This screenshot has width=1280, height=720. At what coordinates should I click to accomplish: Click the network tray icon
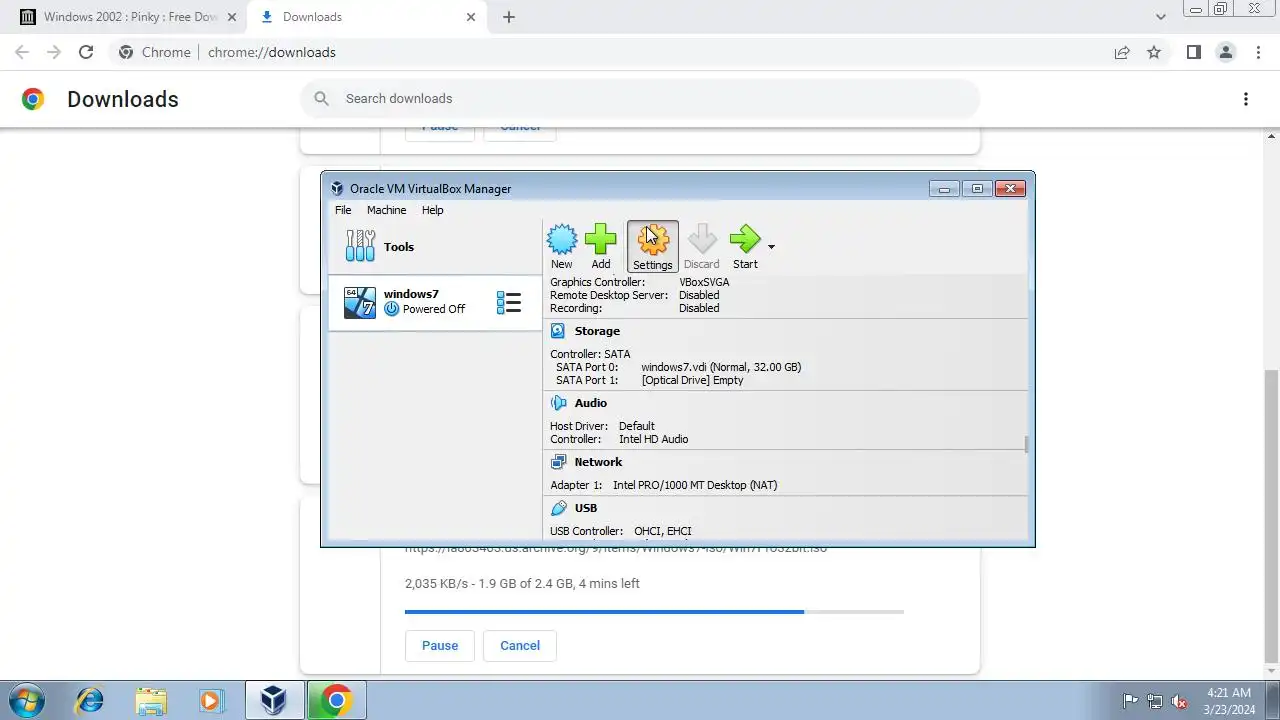pyautogui.click(x=1155, y=701)
